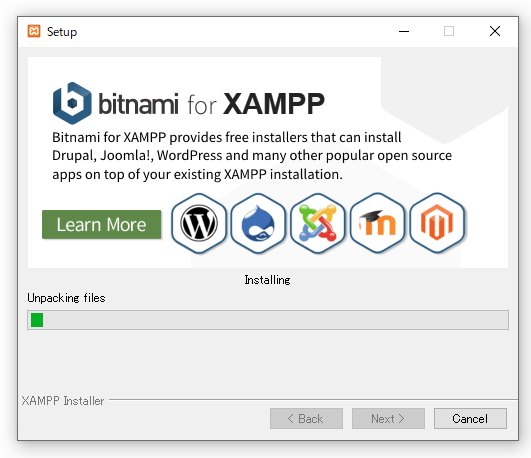Click the XAMPP icon in title bar
The height and width of the screenshot is (458, 531).
coord(34,31)
